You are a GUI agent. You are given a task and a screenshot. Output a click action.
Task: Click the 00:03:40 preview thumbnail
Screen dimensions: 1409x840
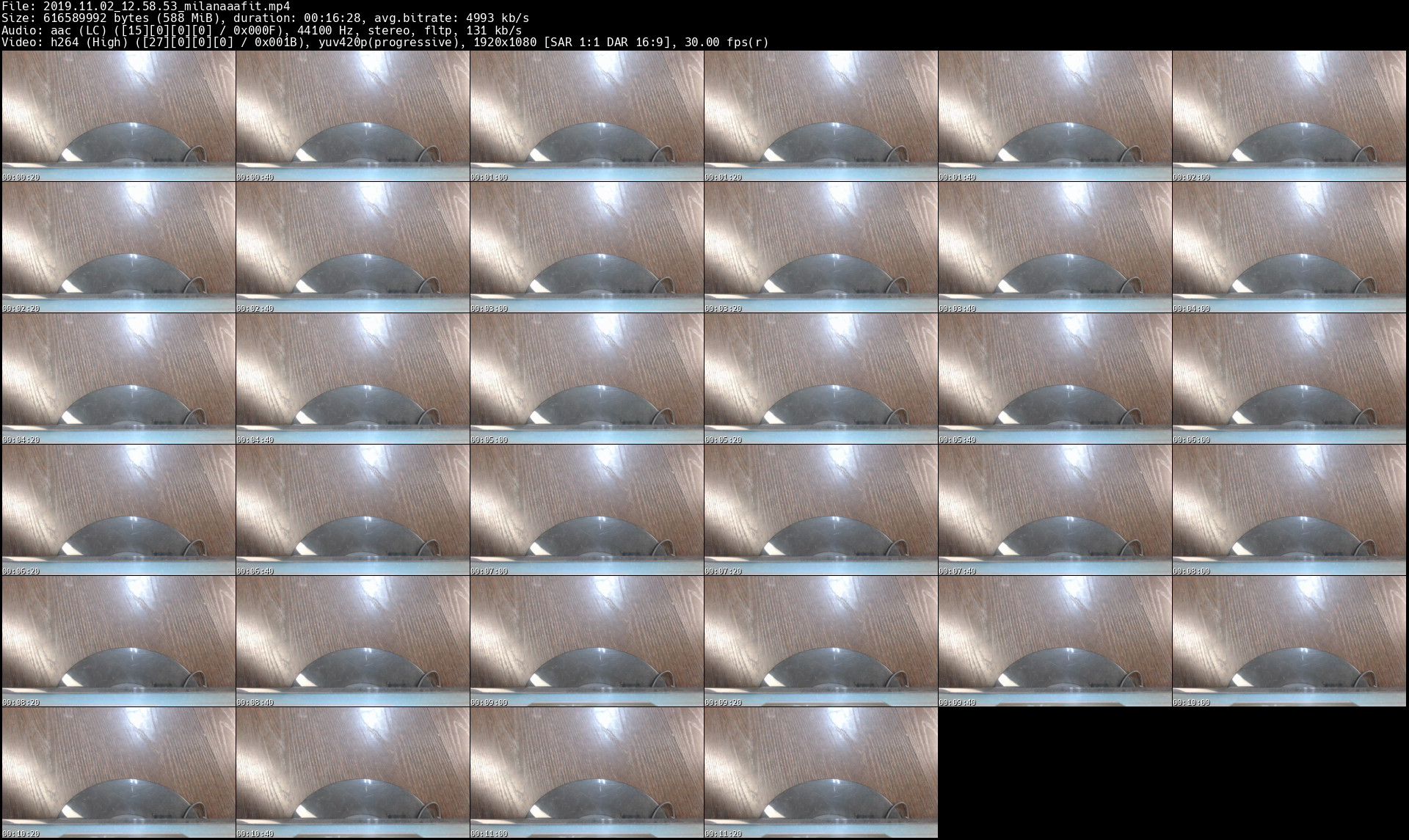[x=1055, y=247]
